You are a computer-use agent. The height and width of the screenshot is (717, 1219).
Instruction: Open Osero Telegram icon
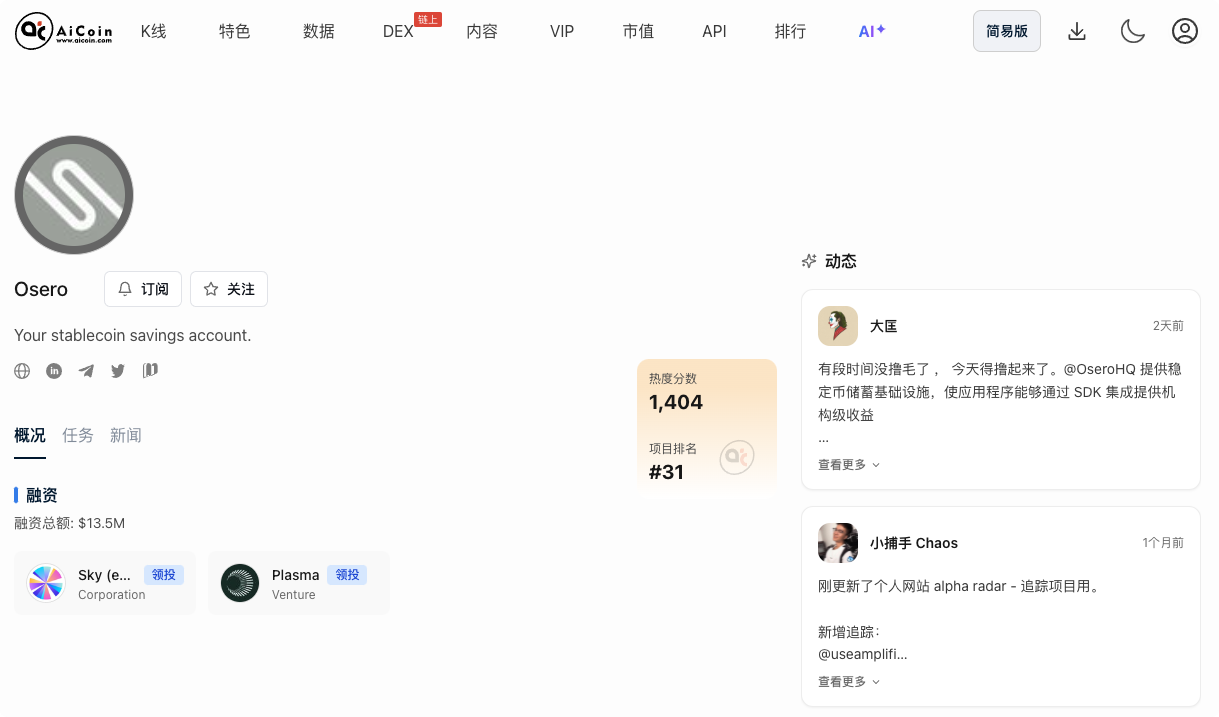point(86,371)
